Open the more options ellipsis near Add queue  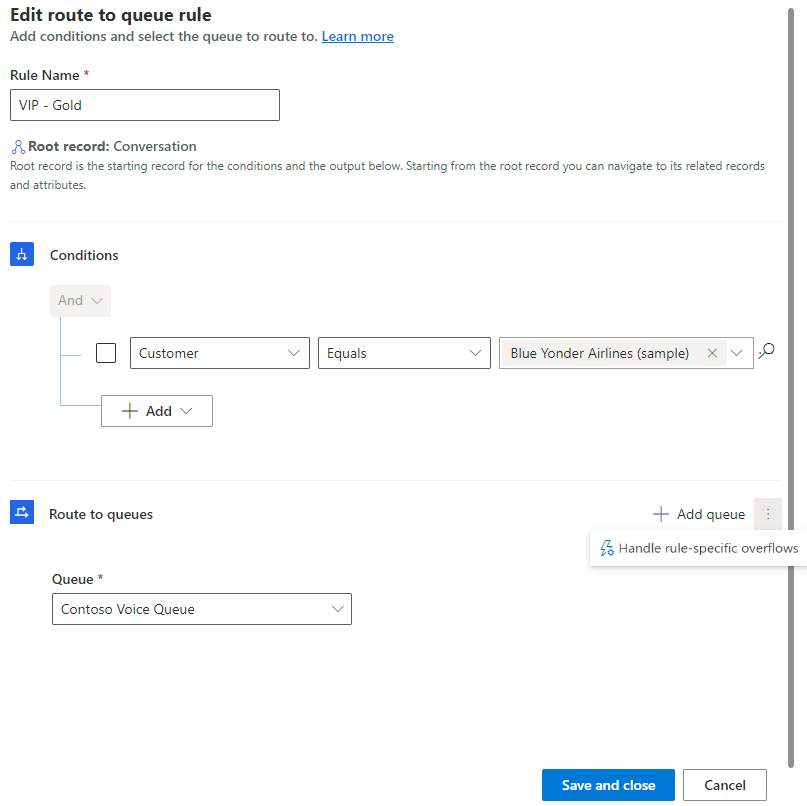click(767, 513)
